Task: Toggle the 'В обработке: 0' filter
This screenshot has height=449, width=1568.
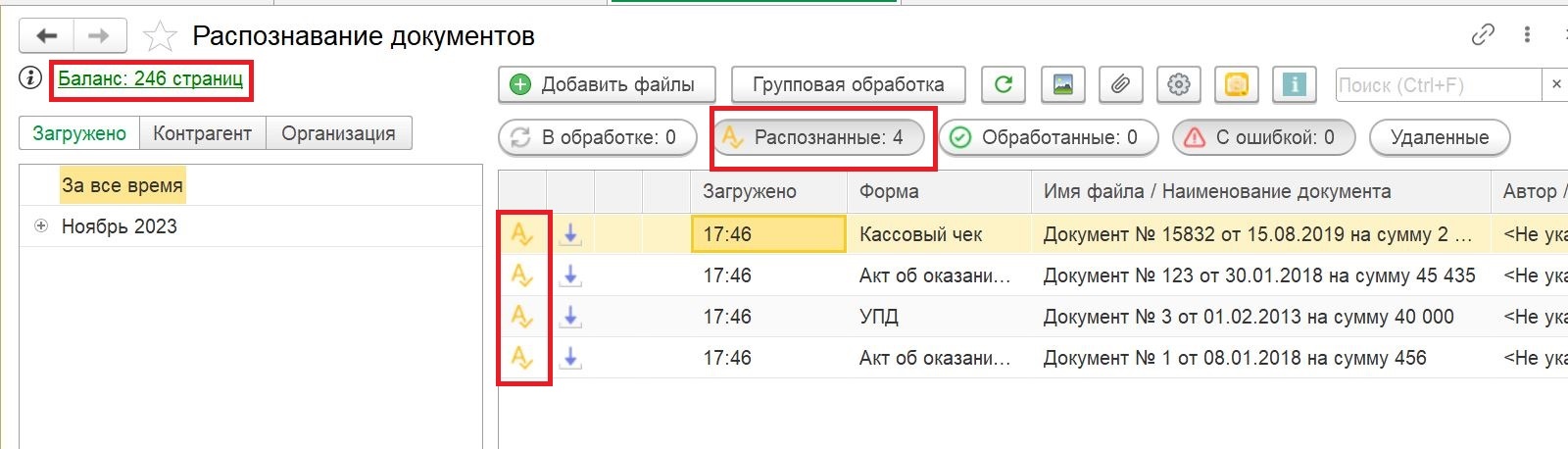Action: [596, 138]
